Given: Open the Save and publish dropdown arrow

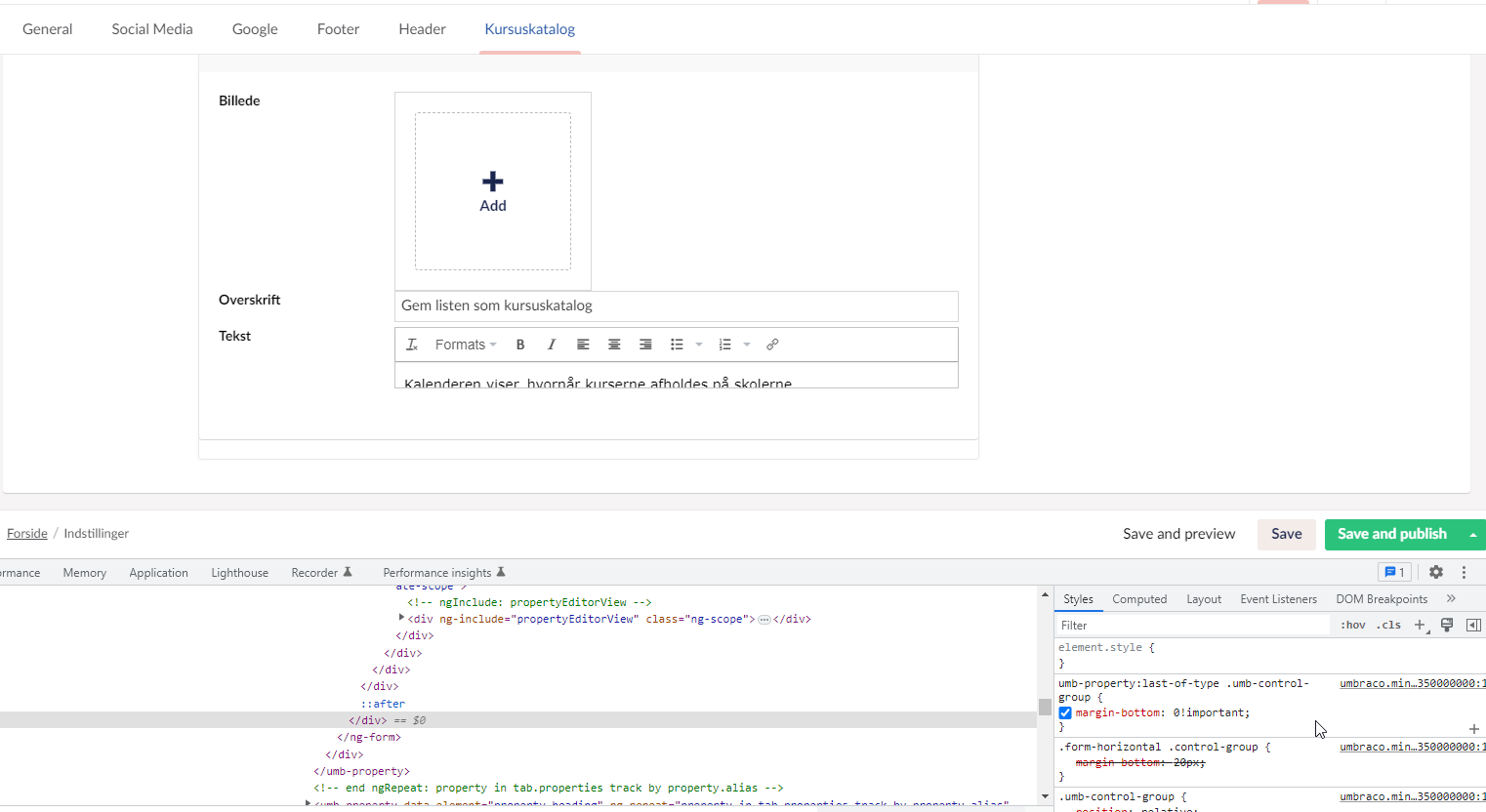Looking at the screenshot, I should (1473, 534).
